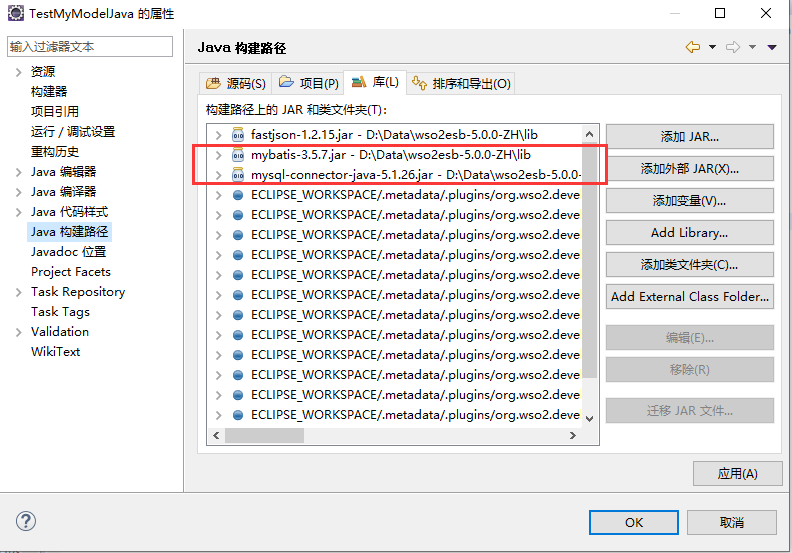Click the horizontal scrollbar left arrow
This screenshot has height=553, width=792.
pos(216,435)
